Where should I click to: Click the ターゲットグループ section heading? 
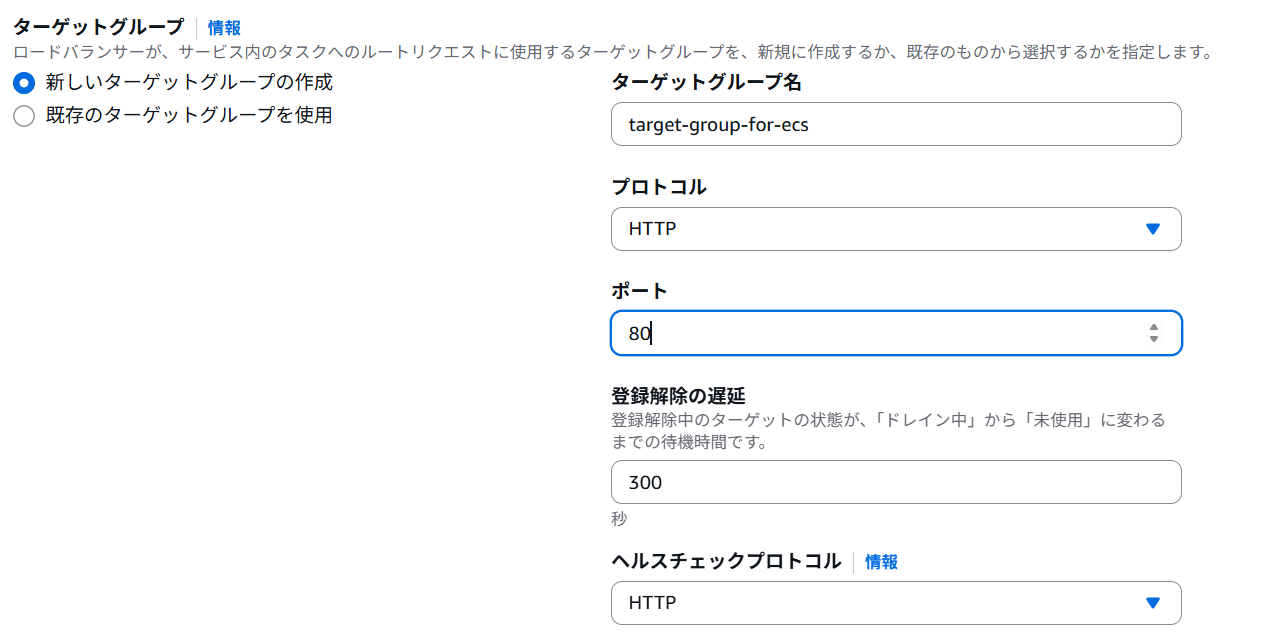98,27
